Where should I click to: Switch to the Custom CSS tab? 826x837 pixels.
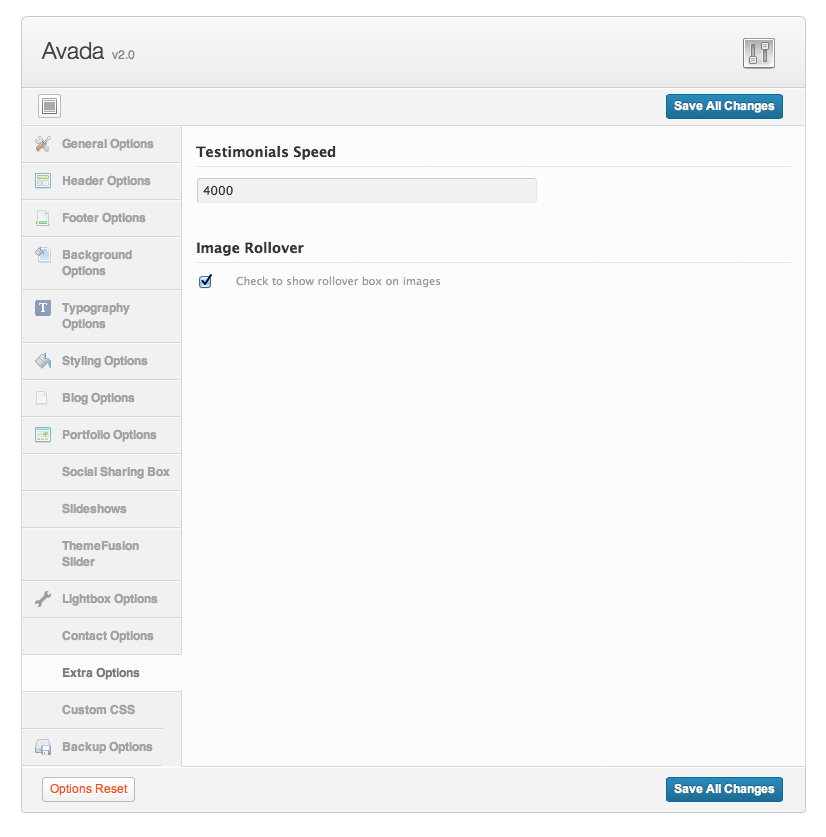(98, 710)
